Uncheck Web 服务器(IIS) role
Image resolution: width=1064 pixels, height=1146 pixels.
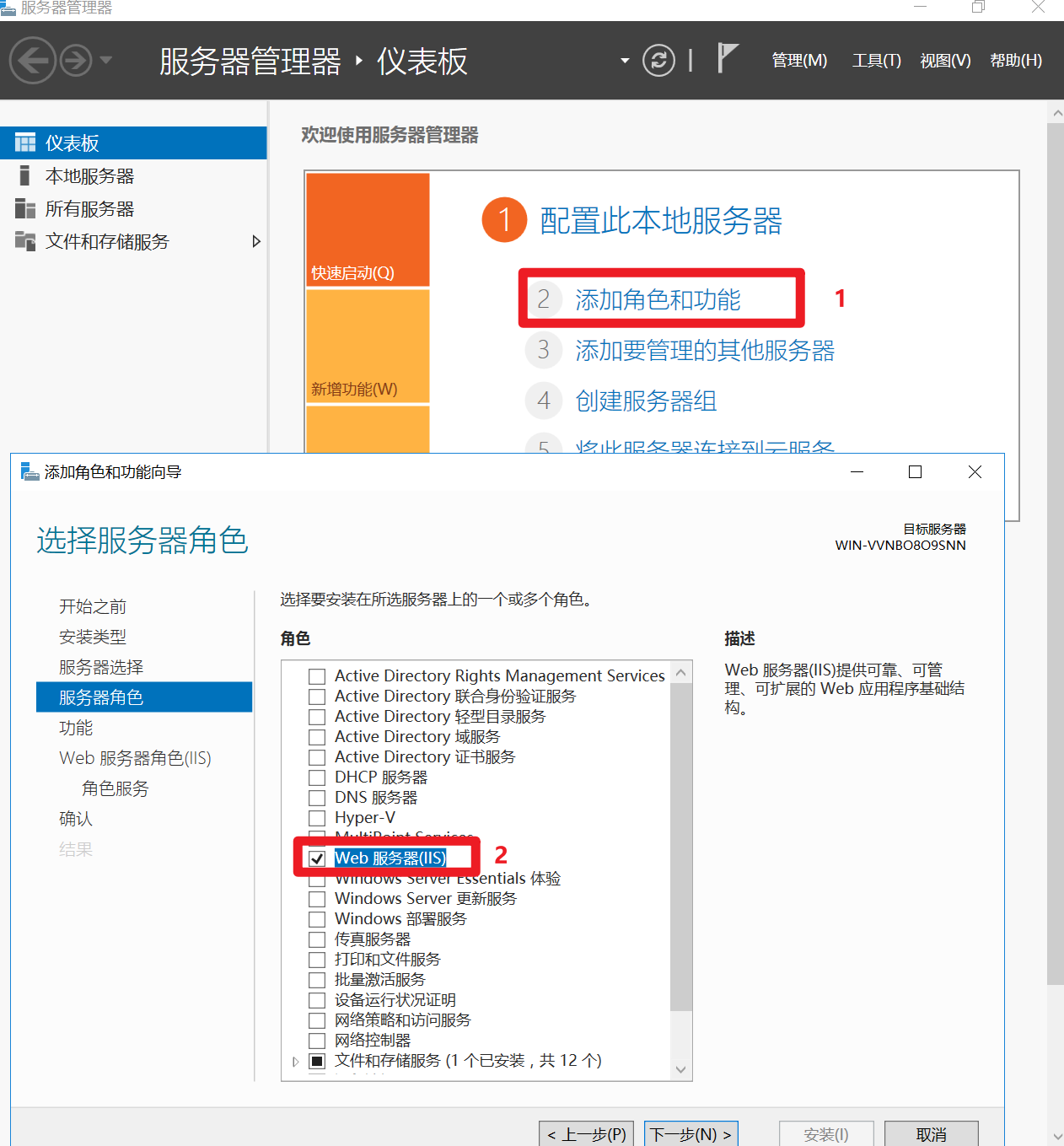[x=317, y=858]
